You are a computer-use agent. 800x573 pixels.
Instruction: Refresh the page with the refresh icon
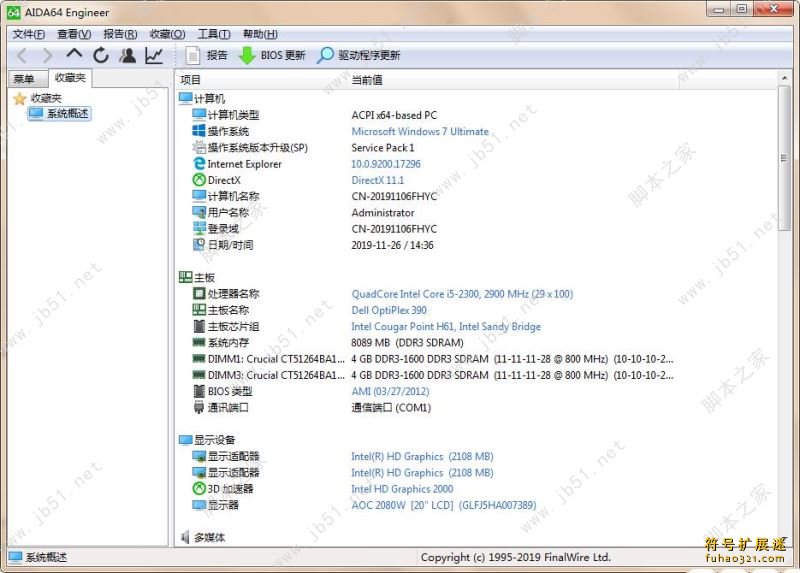pos(101,55)
